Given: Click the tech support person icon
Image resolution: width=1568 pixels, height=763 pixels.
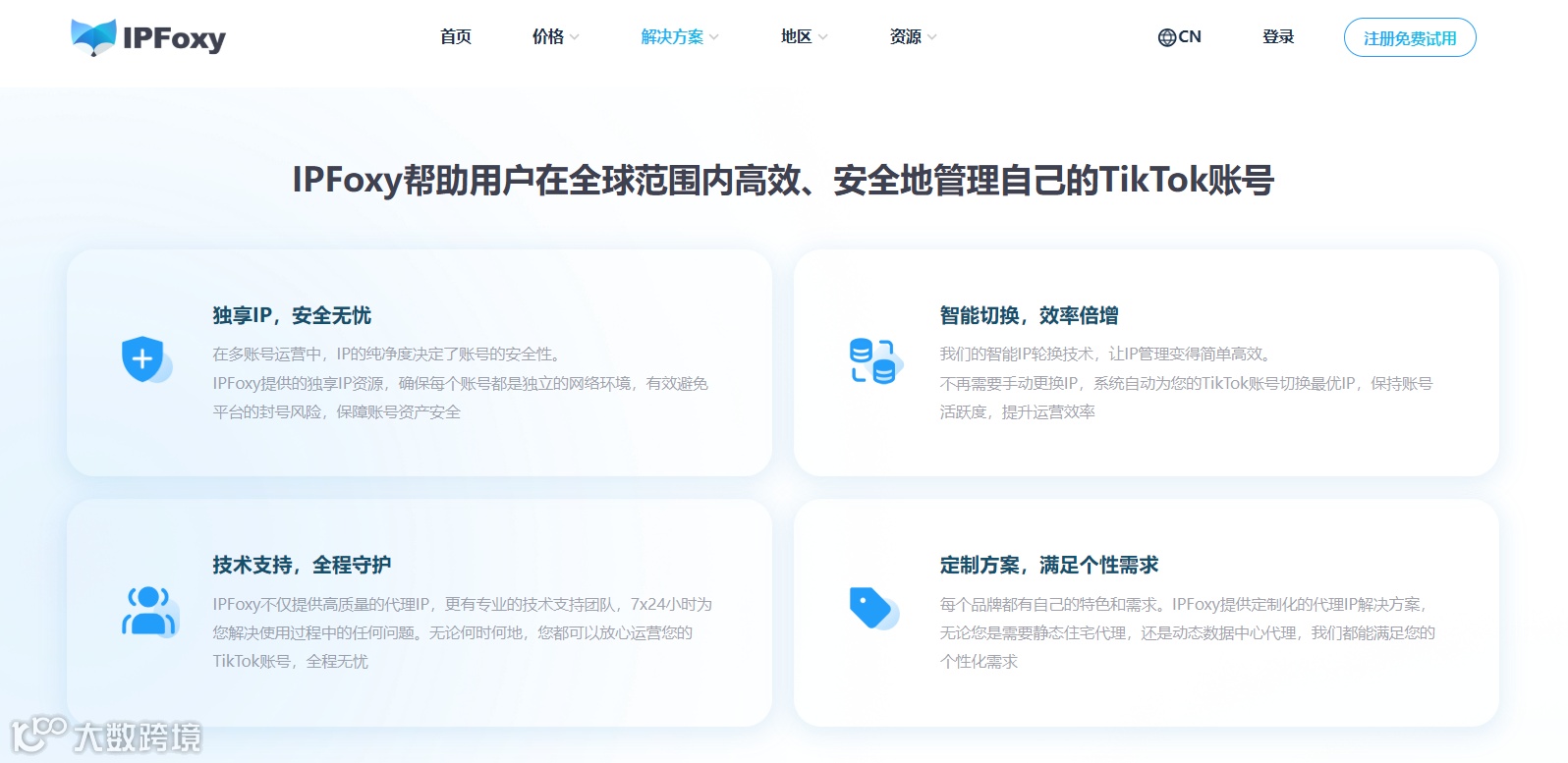Looking at the screenshot, I should click(149, 612).
